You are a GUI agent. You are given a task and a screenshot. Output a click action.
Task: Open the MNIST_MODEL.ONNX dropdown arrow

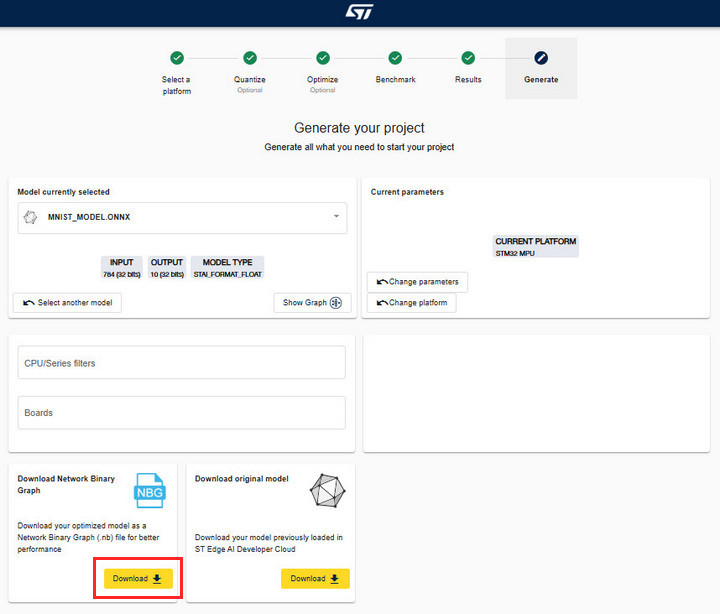tap(336, 216)
